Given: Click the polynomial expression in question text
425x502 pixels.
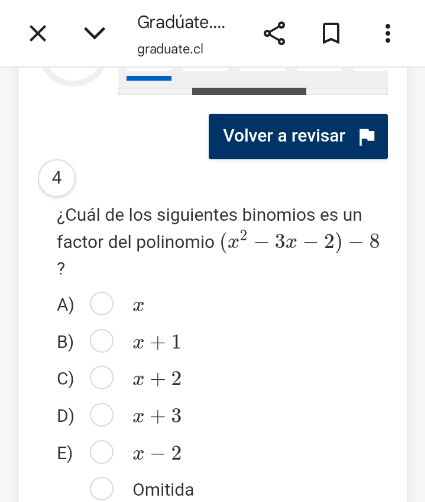Looking at the screenshot, I should tap(299, 241).
